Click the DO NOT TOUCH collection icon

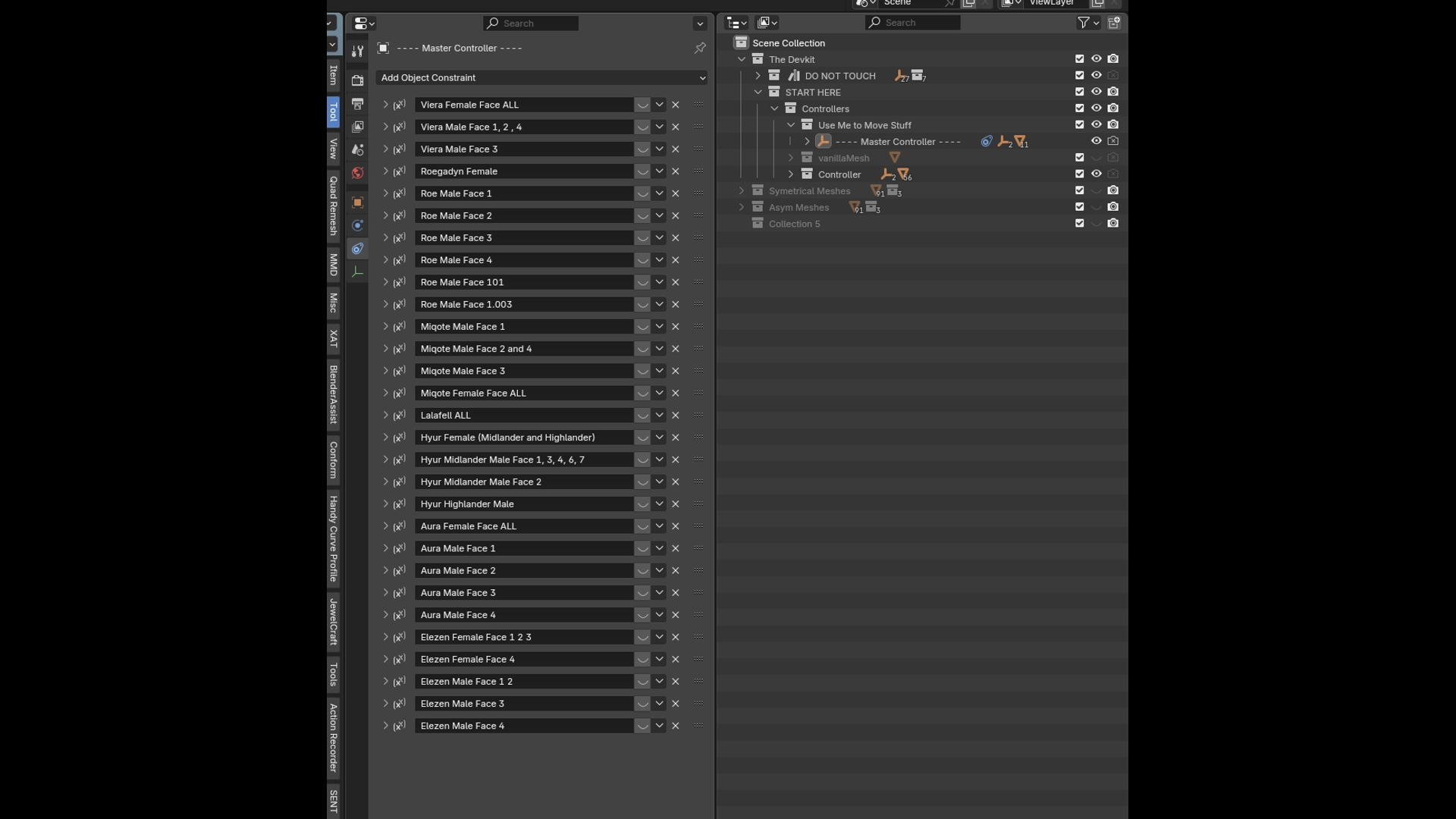tap(774, 76)
